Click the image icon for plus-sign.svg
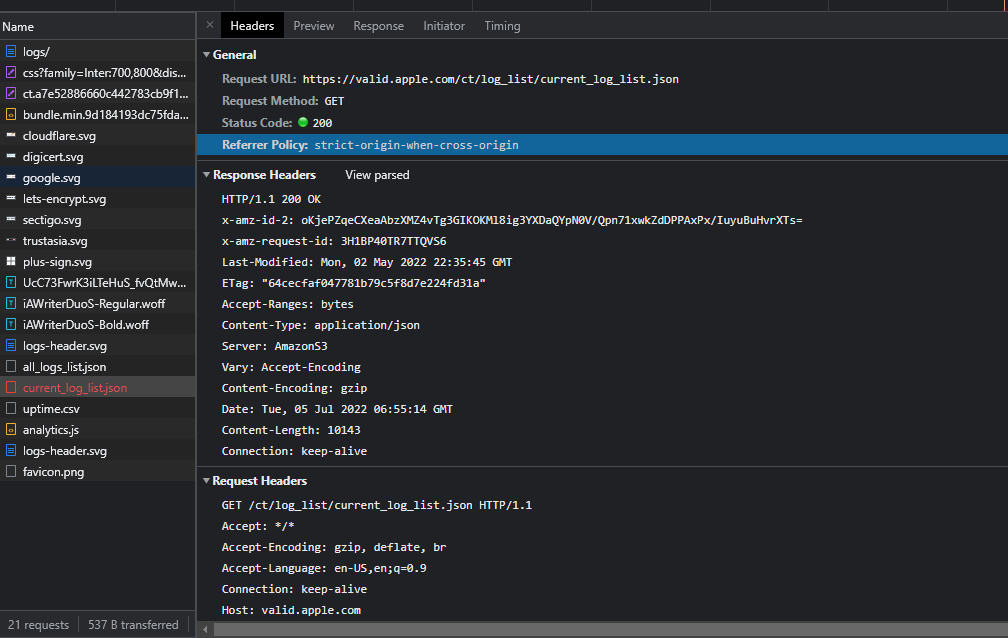Viewport: 1008px width, 638px height. pos(11,261)
